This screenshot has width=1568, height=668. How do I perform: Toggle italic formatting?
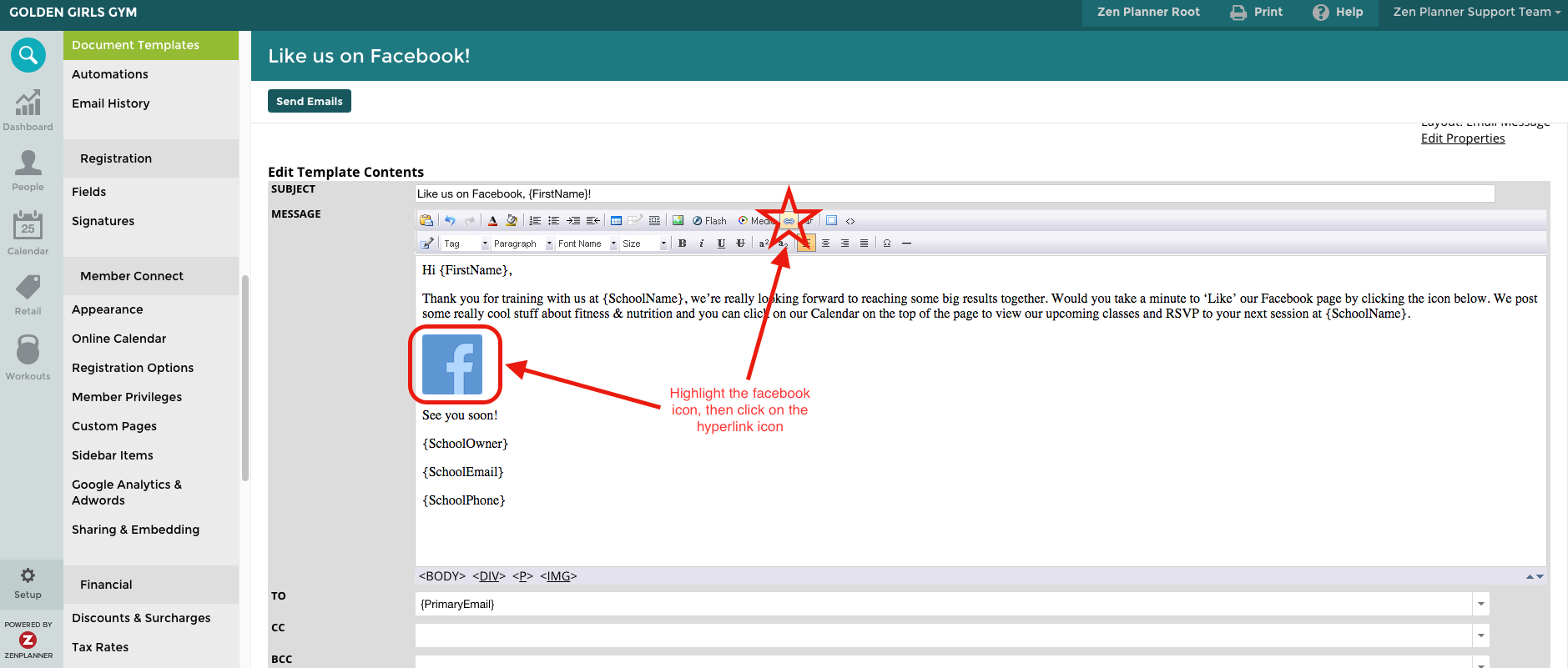(701, 244)
